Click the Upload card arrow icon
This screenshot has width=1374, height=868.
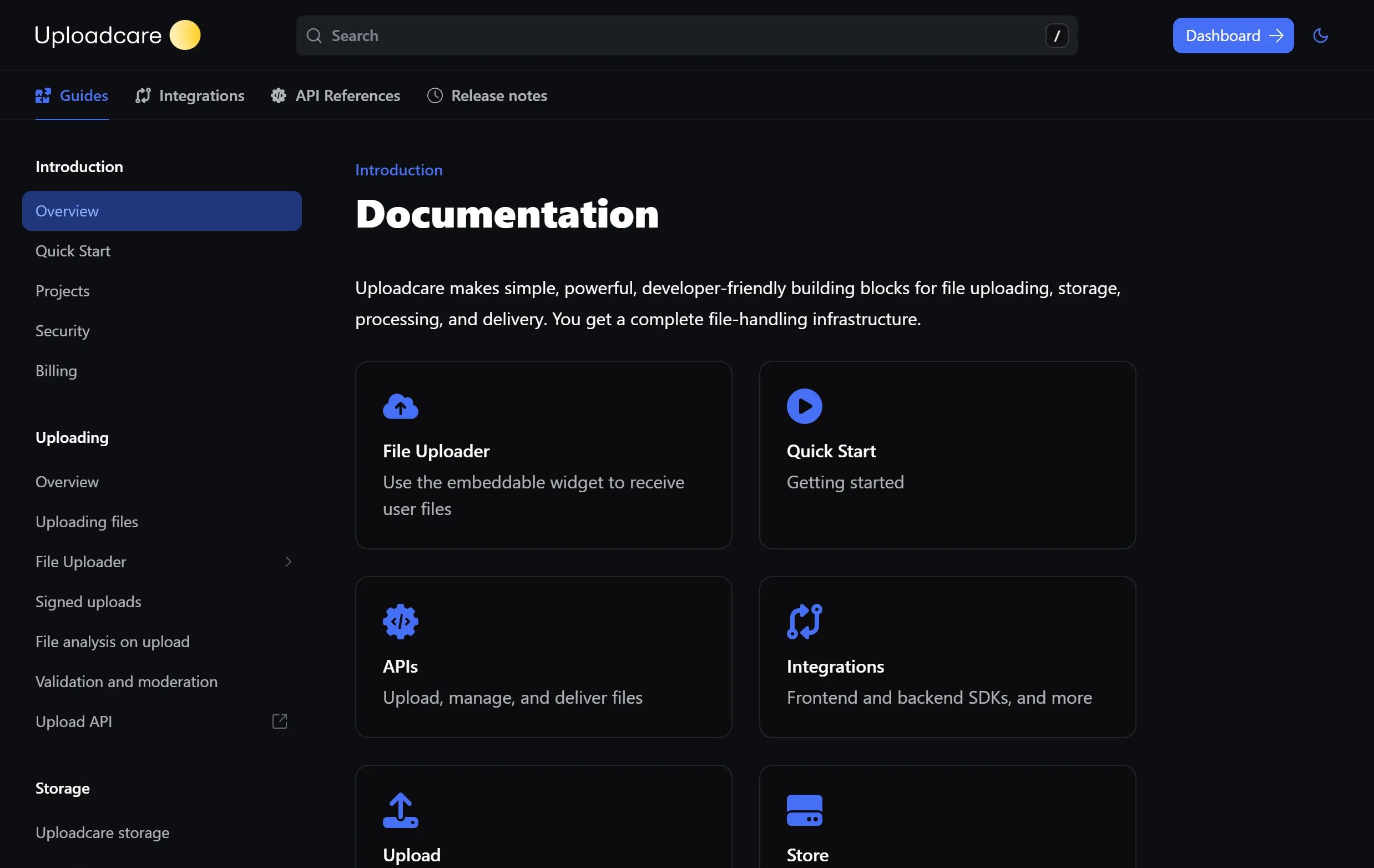tap(401, 810)
